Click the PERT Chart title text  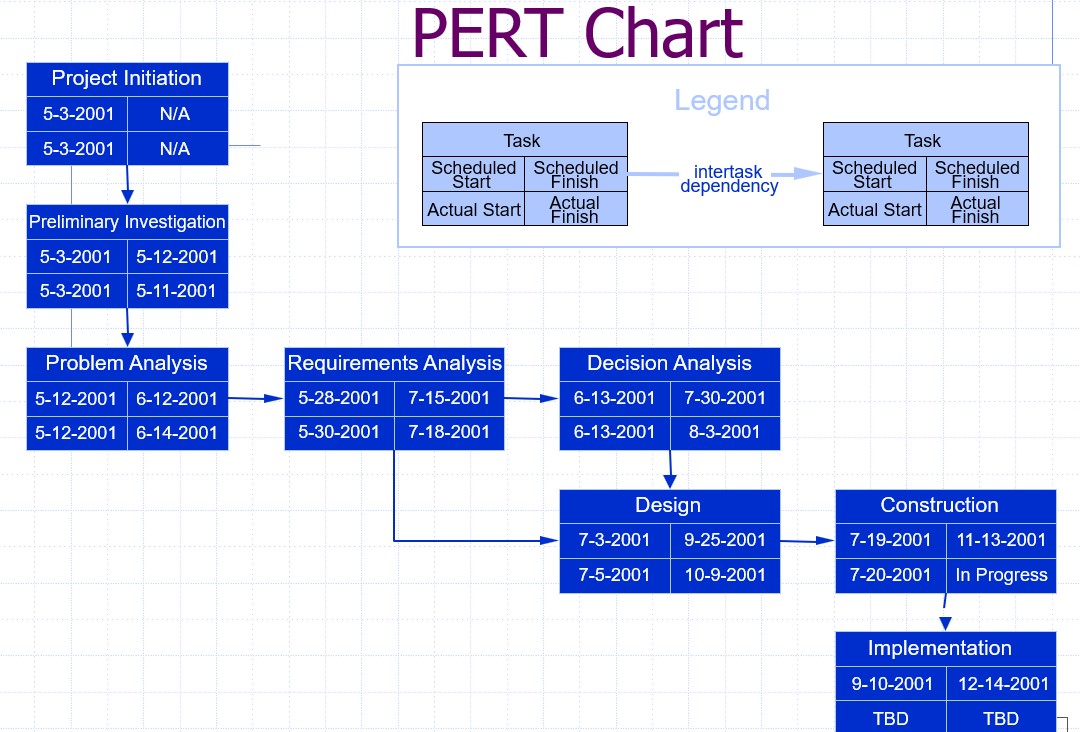[x=577, y=33]
